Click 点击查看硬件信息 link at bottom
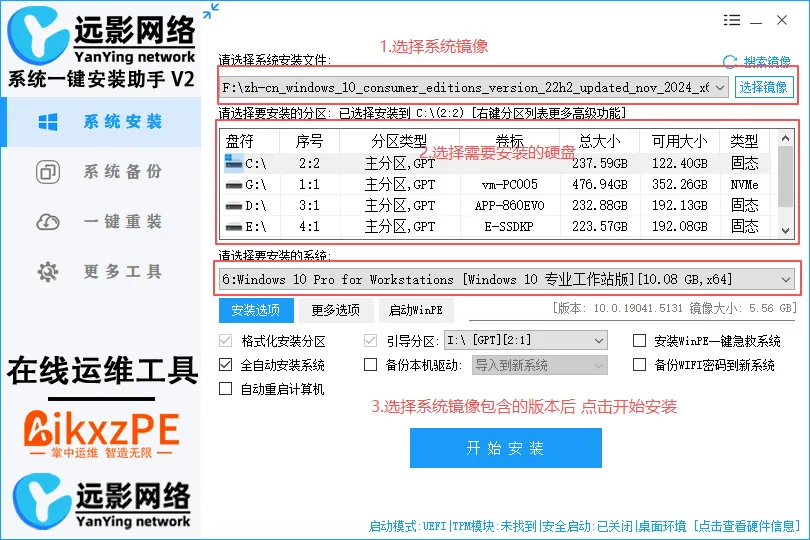Screen dimensions: 810x540 pyautogui.click(x=747, y=527)
